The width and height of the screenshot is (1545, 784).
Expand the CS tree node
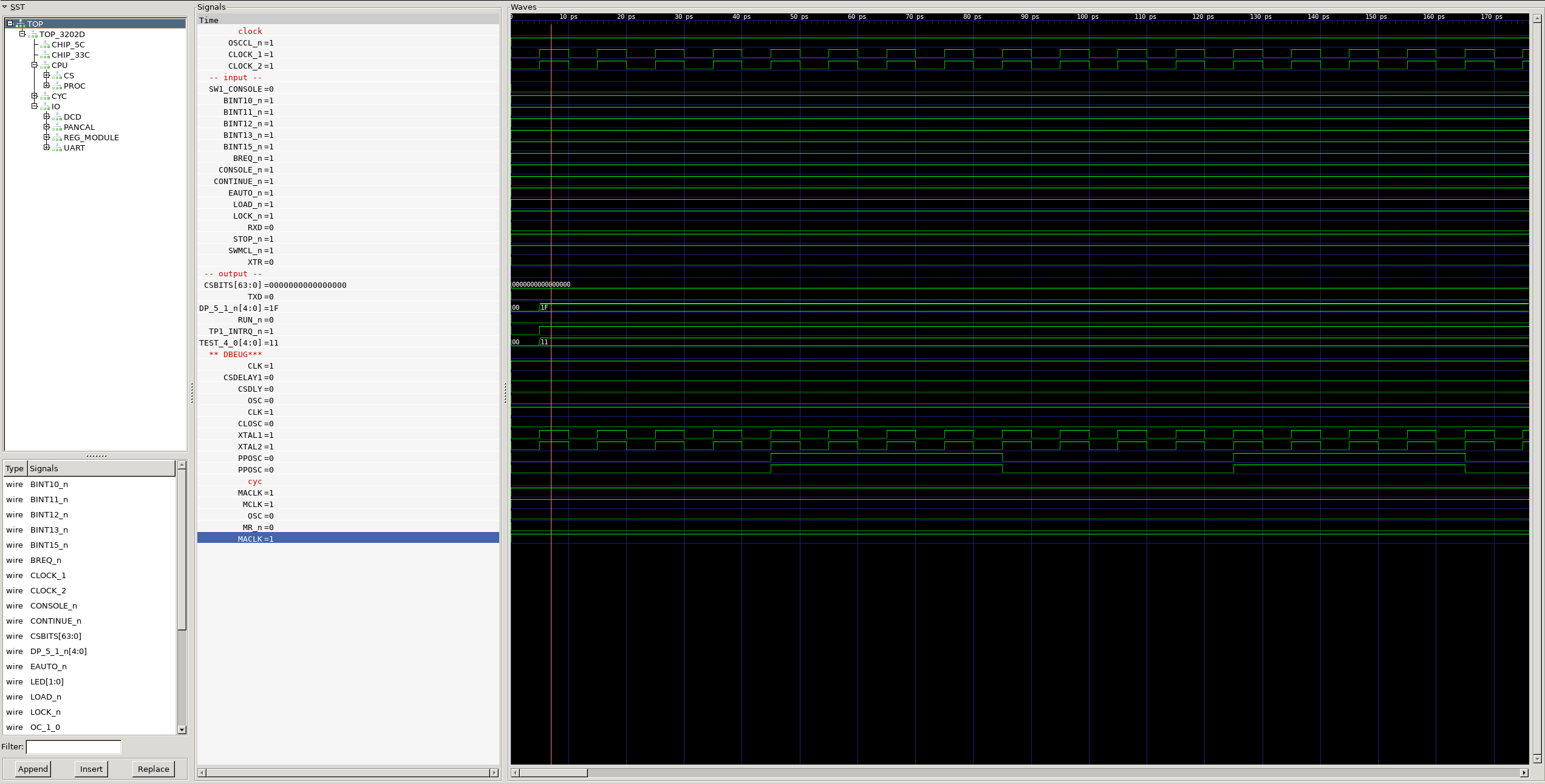coord(47,75)
